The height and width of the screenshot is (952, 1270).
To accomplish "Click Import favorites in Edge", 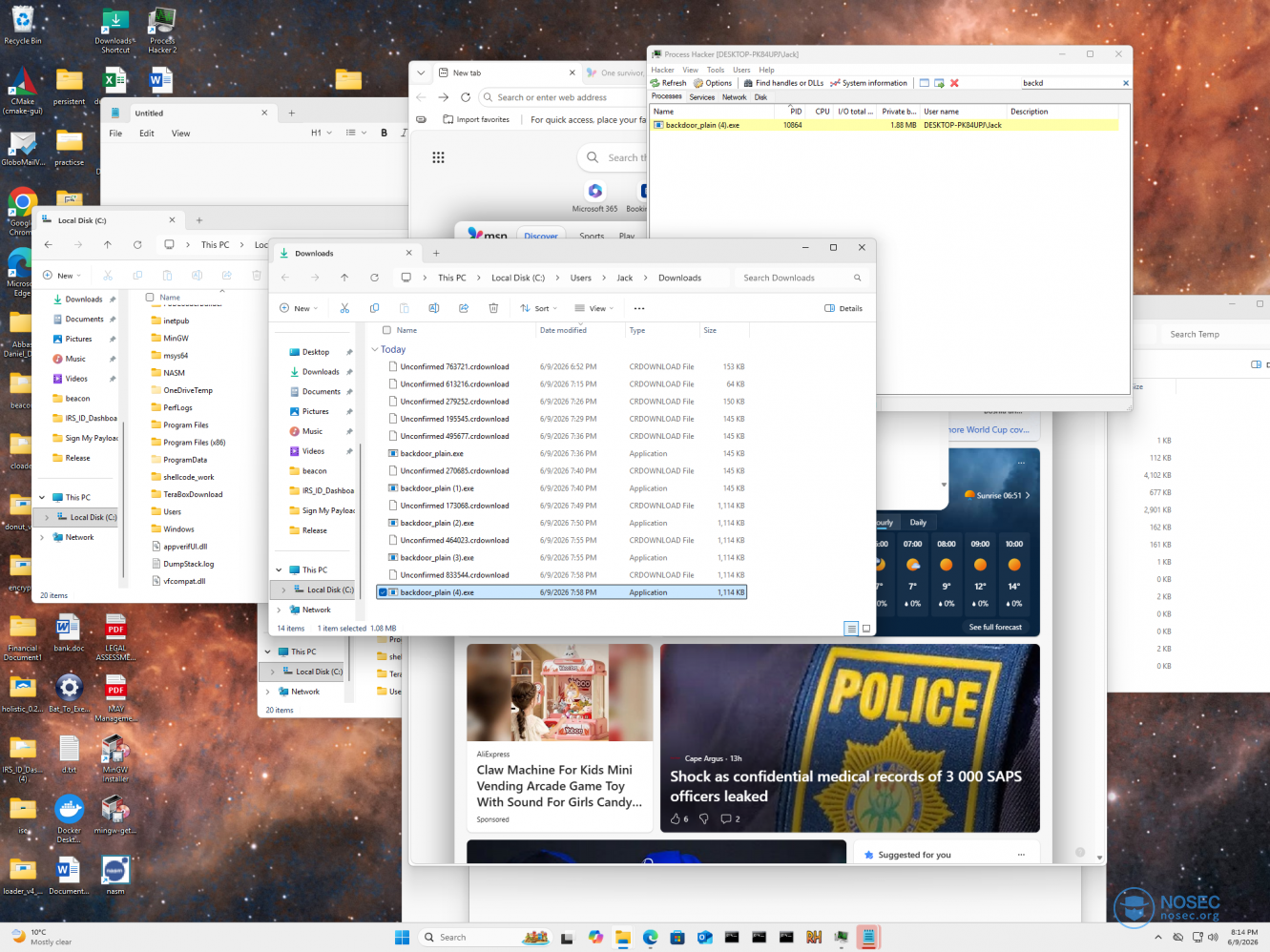I will 476,120.
